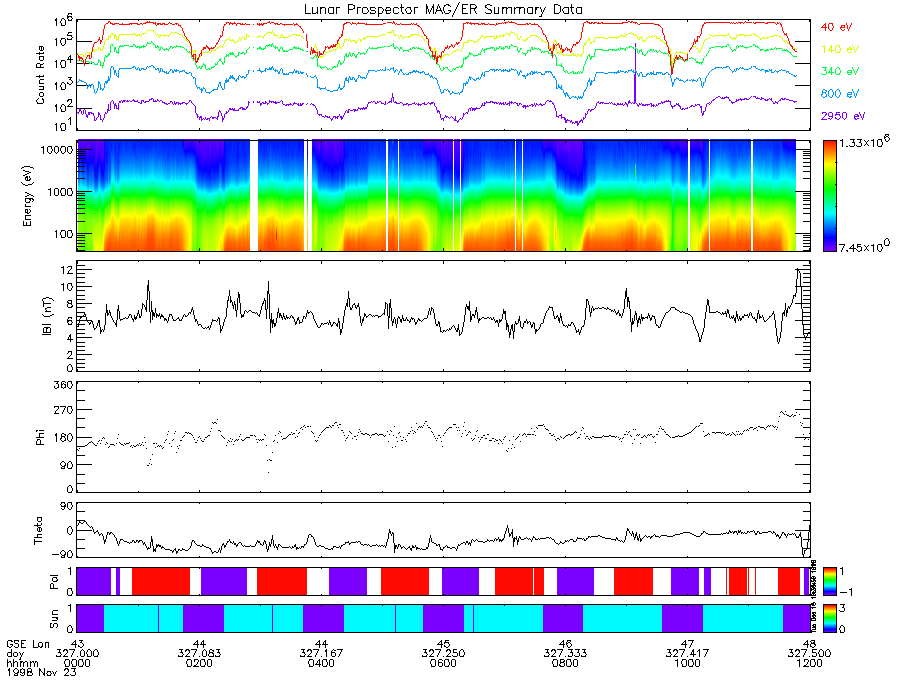This screenshot has height=700, width=900.
Task: Click the '327.000' day-of-year tick label
Action: click(x=77, y=654)
